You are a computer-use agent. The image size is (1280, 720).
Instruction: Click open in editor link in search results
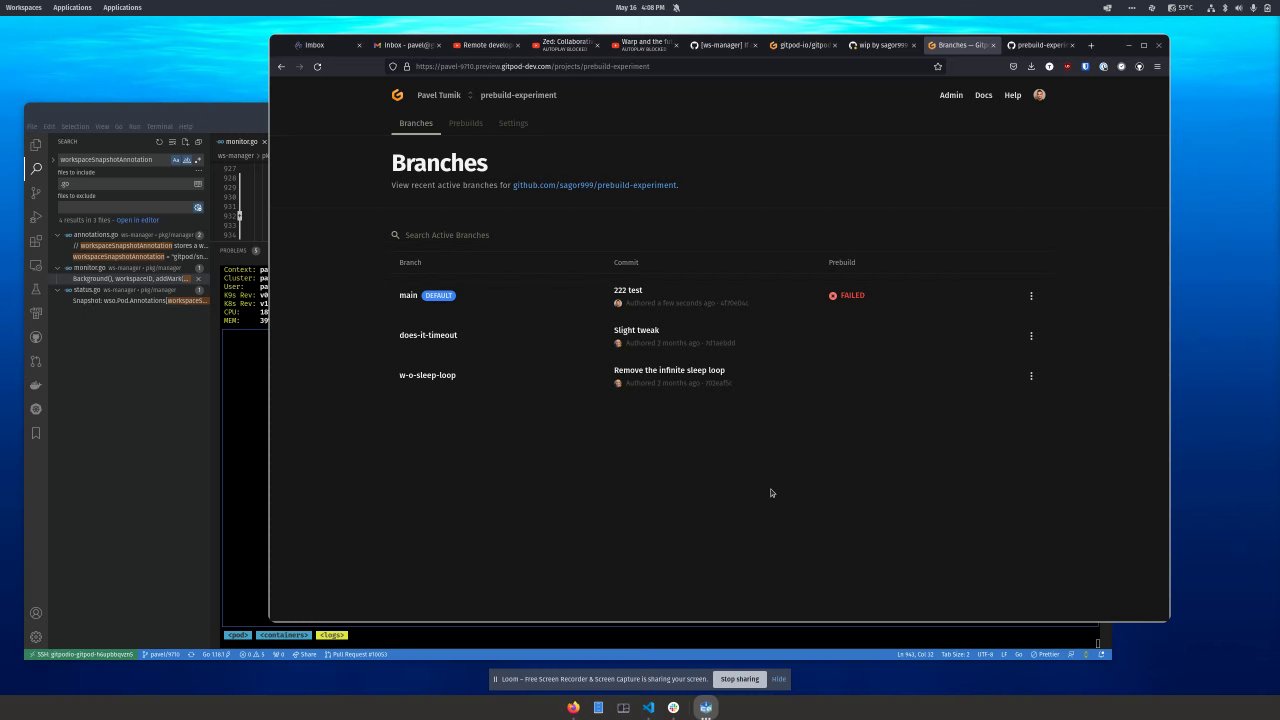coord(138,220)
